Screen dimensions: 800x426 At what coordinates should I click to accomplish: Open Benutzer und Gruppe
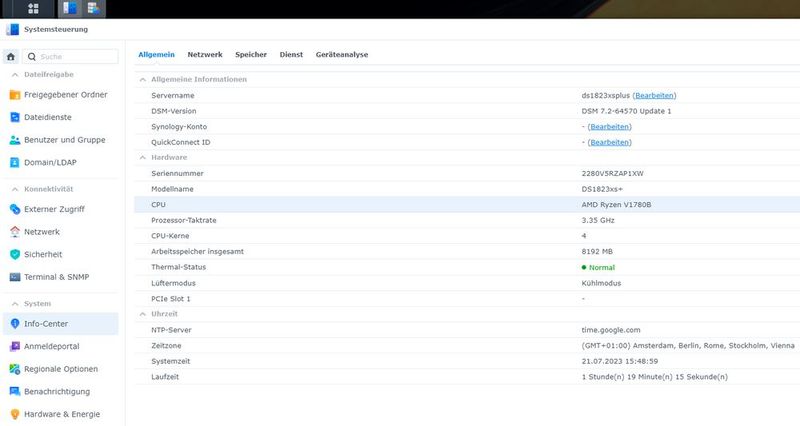click(64, 140)
